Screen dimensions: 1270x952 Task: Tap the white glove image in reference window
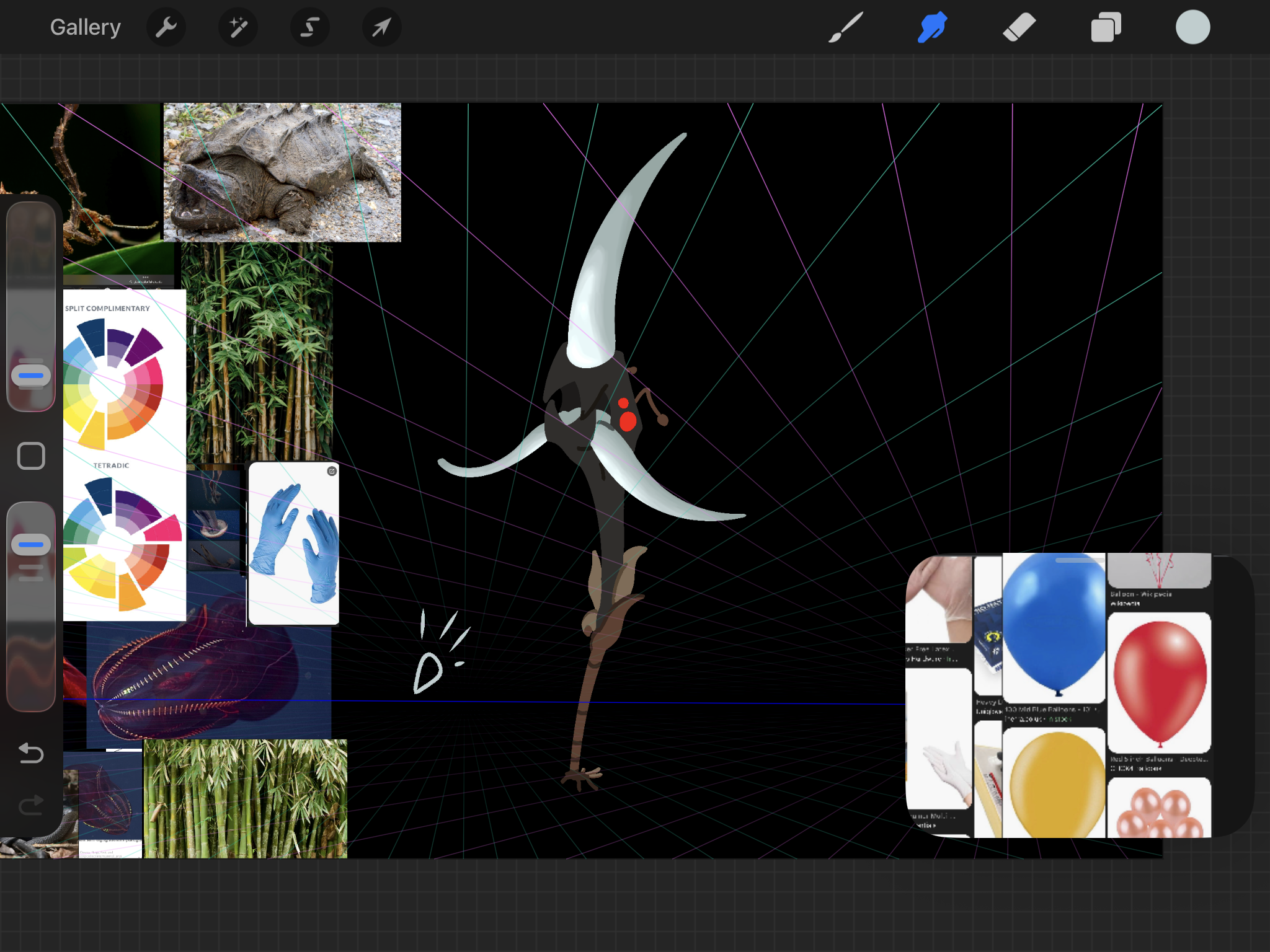click(x=940, y=739)
